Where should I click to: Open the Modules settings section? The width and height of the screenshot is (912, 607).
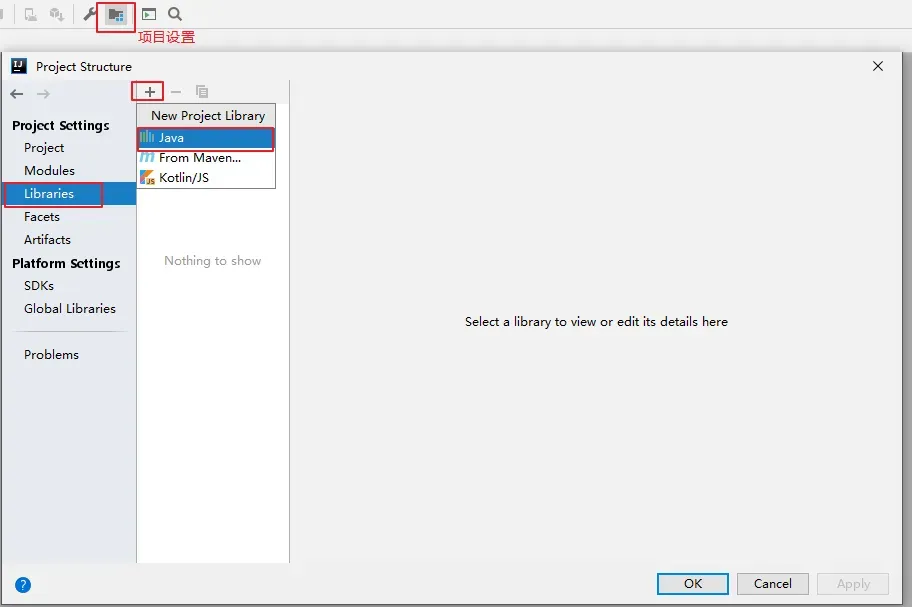[x=49, y=171]
